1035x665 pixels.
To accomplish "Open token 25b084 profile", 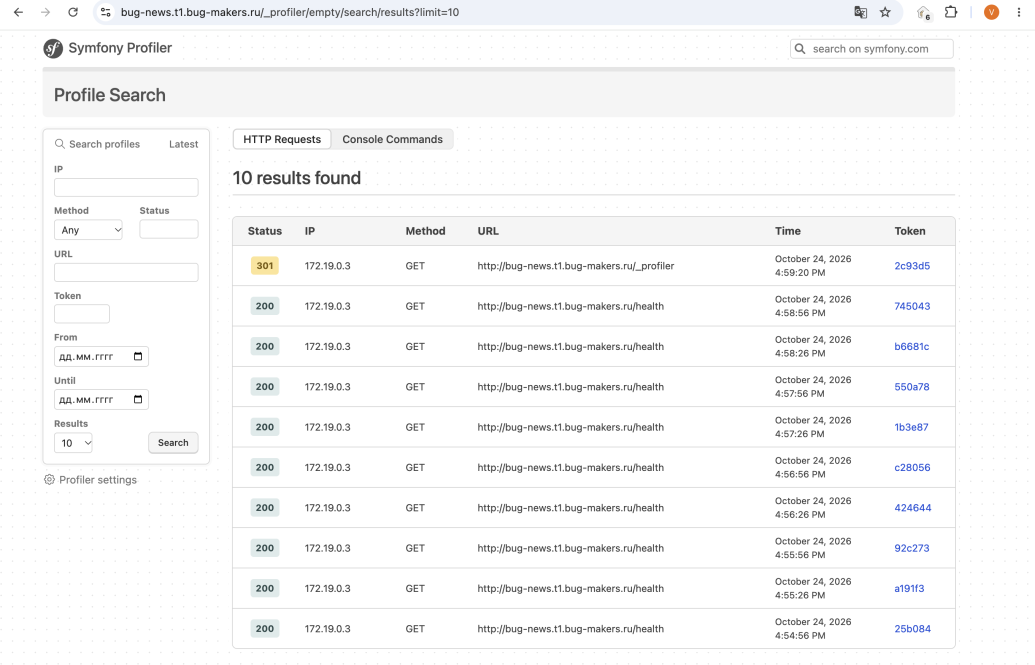I will tap(912, 628).
